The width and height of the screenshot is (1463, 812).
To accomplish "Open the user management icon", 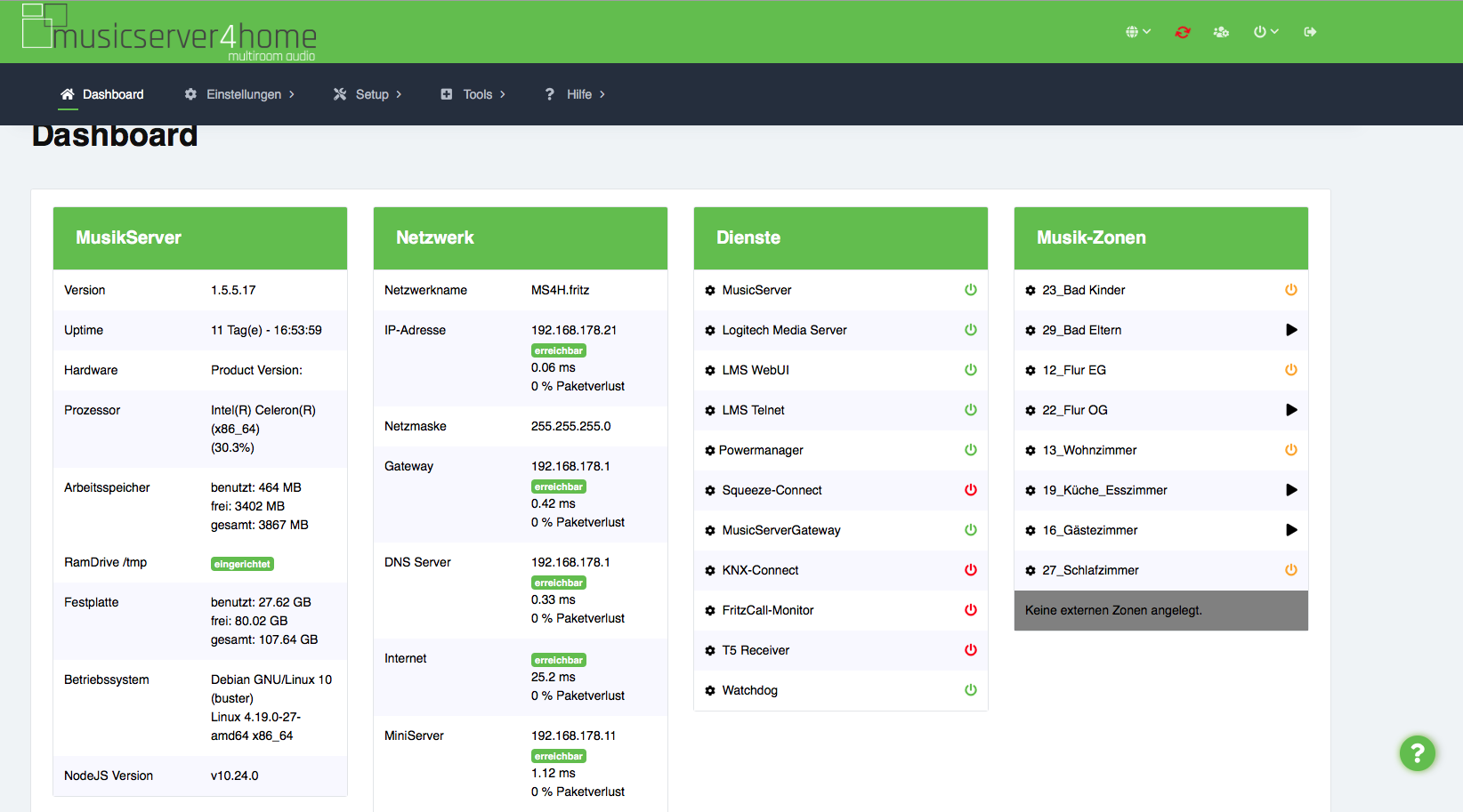I will [1221, 32].
